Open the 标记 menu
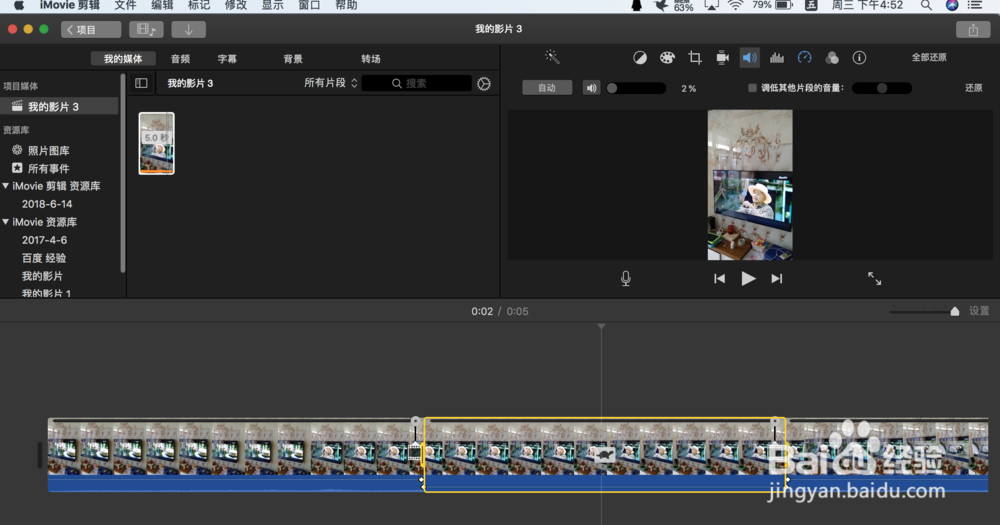Image resolution: width=1000 pixels, height=525 pixels. click(x=199, y=5)
